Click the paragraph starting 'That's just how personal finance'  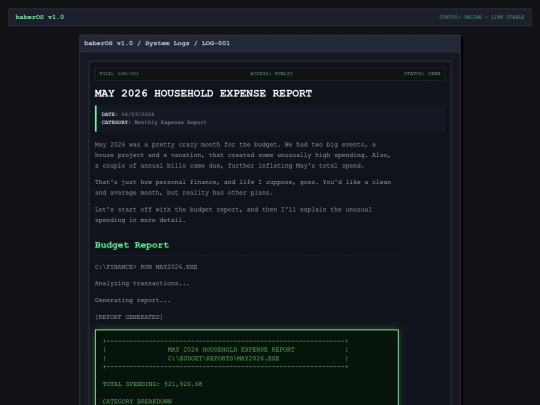tap(243, 187)
